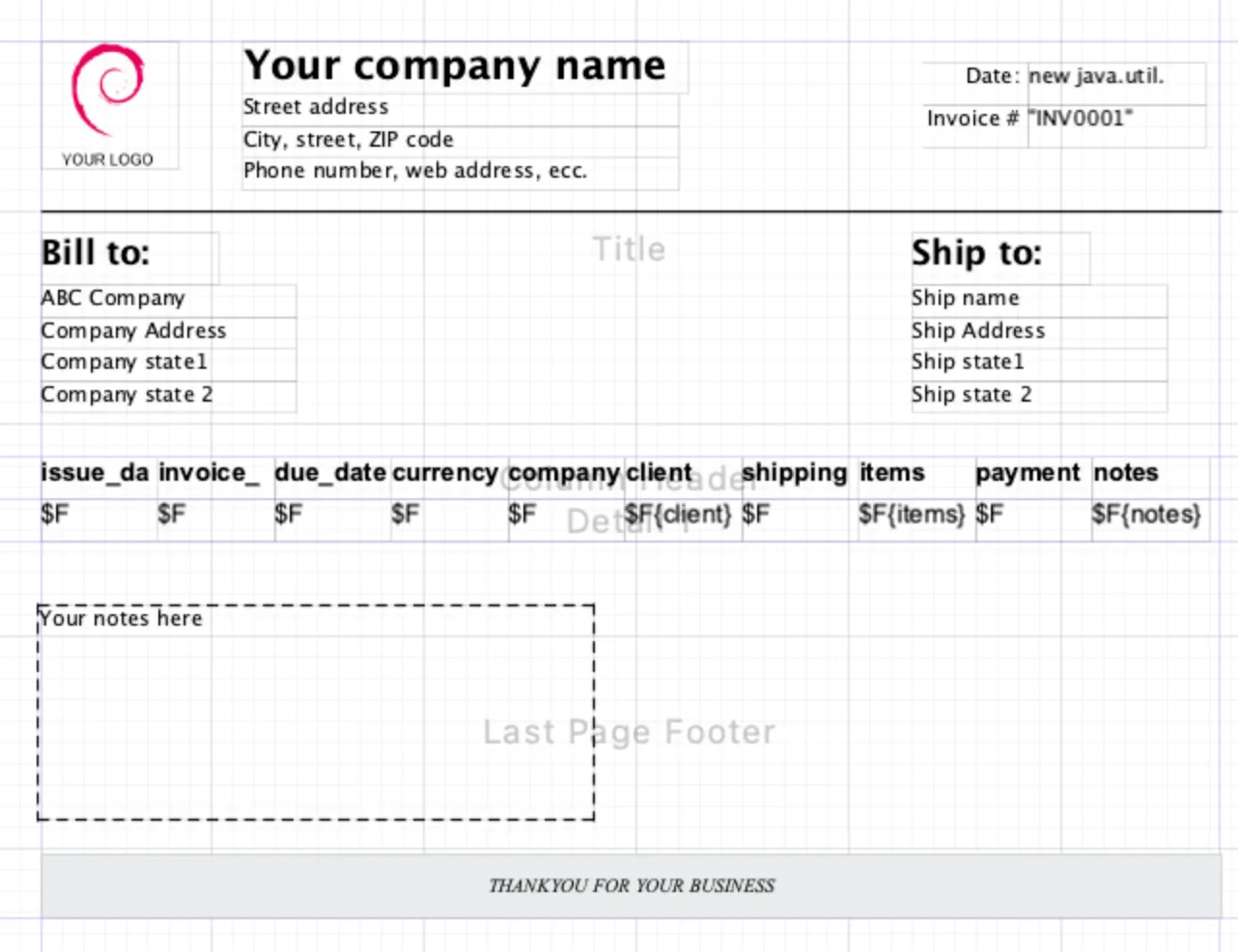Image resolution: width=1238 pixels, height=952 pixels.
Task: Click the "Bill to:" heading
Action: [x=96, y=253]
